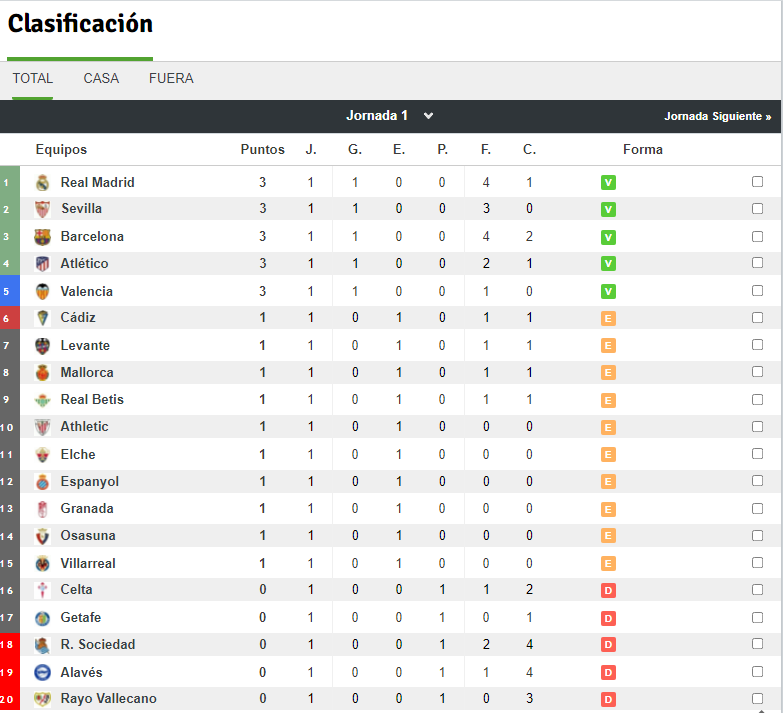Go to Jornada Siguiente
This screenshot has height=713, width=783.
(x=717, y=116)
